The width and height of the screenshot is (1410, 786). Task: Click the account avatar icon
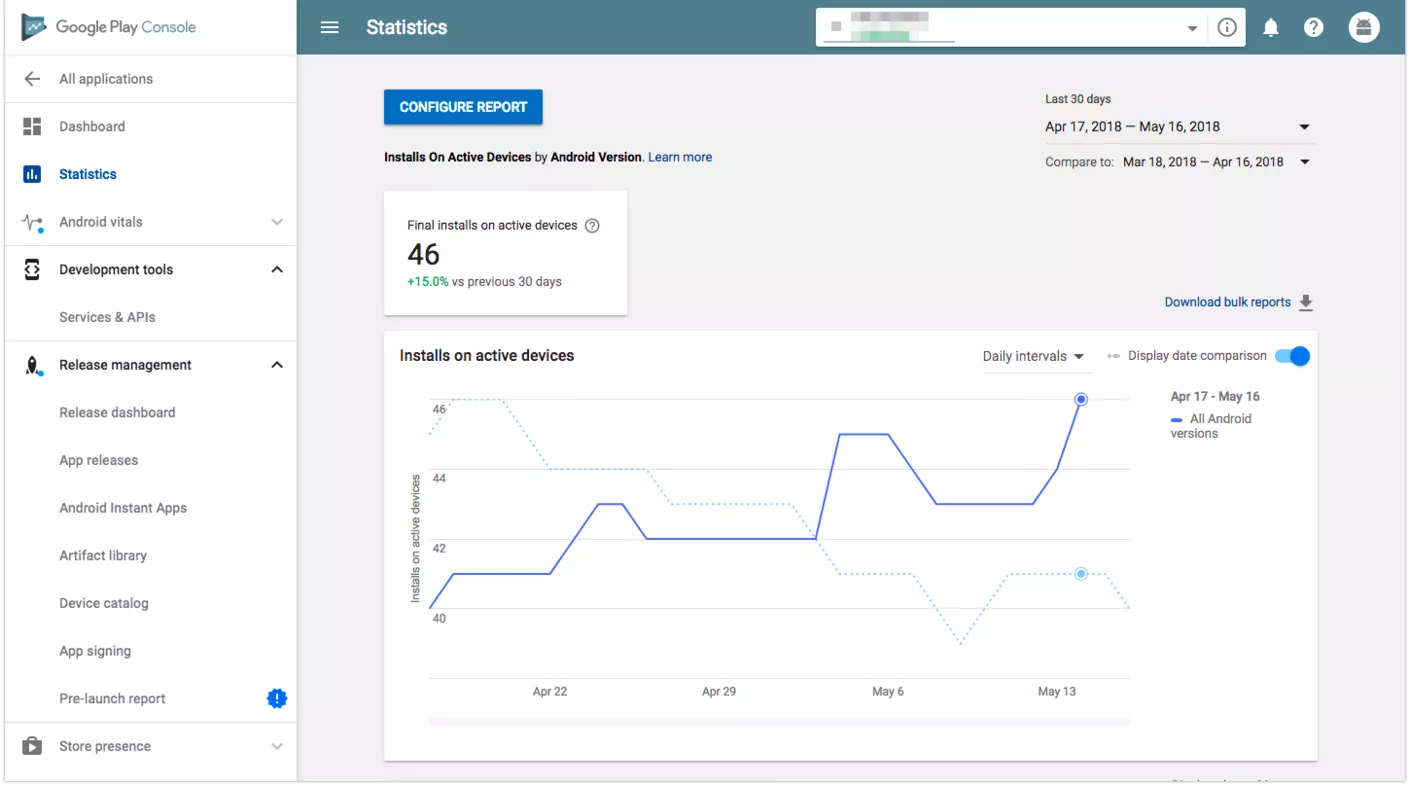tap(1363, 28)
